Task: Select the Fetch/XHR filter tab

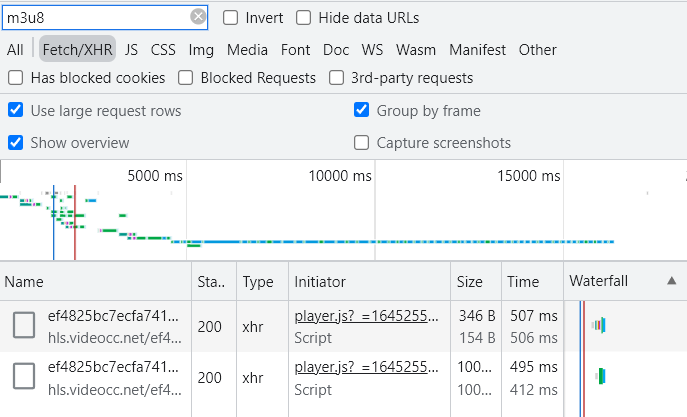Action: tap(78, 49)
